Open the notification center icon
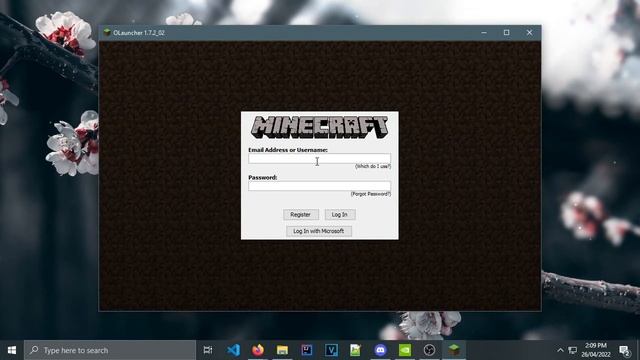Screen dimensions: 640x360 624,350
